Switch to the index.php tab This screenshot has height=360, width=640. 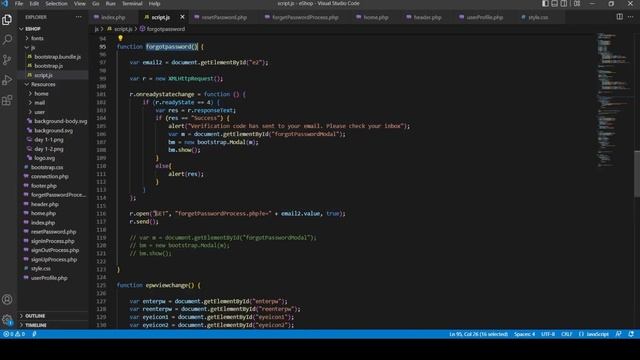(x=113, y=17)
